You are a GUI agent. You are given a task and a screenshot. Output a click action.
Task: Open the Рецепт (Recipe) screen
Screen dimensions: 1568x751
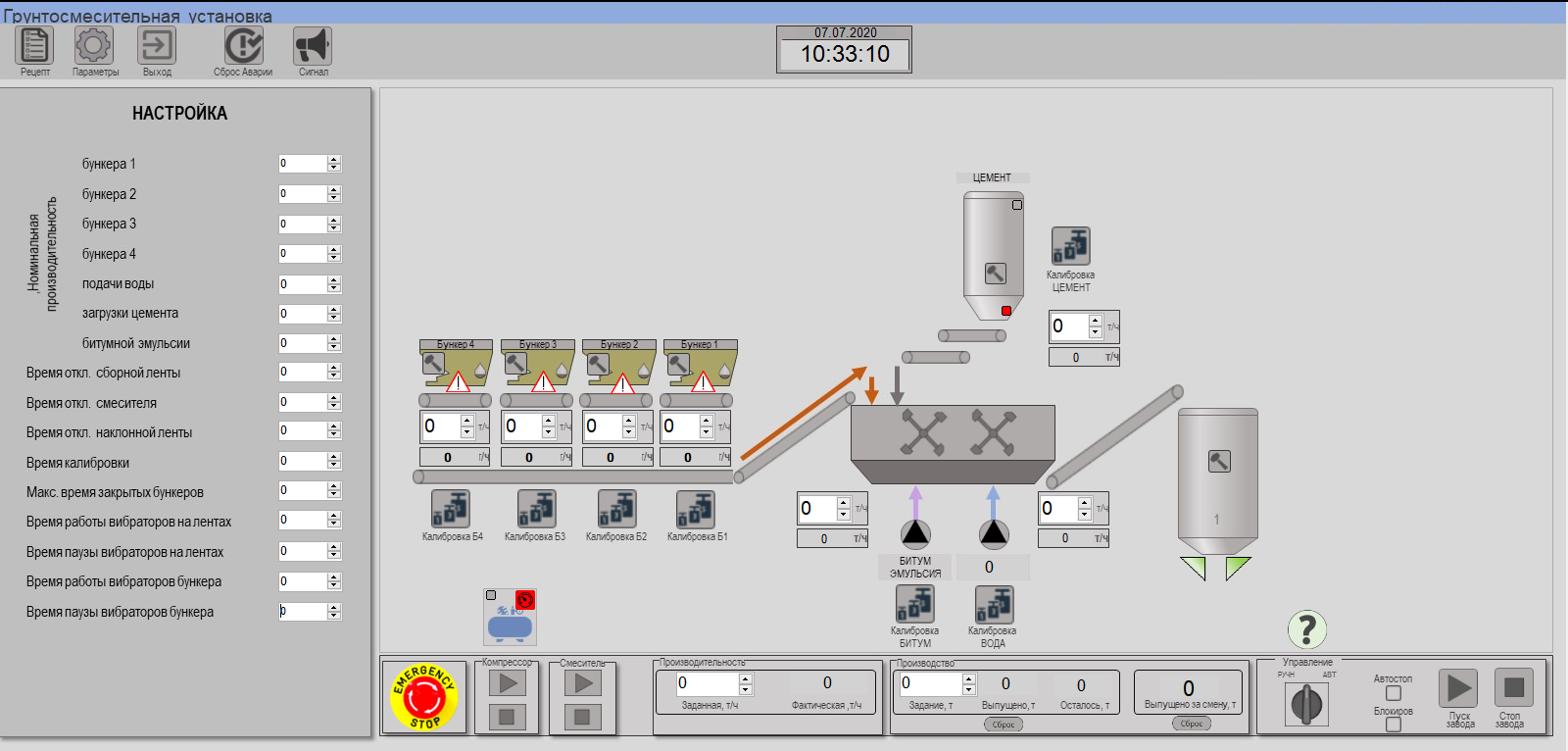tap(34, 46)
